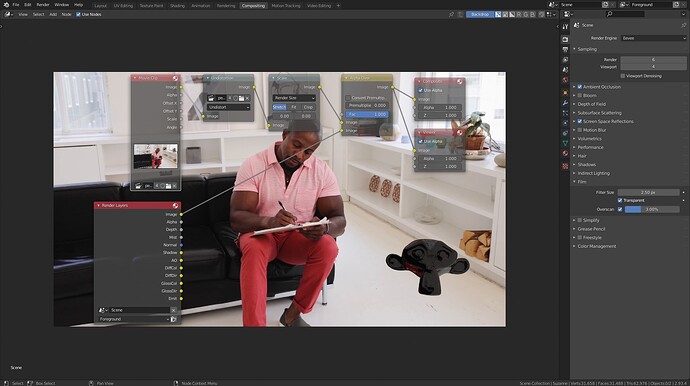Image resolution: width=690 pixels, height=386 pixels.
Task: Click the Blender logo icon in menu bar
Action: pos(6,5)
